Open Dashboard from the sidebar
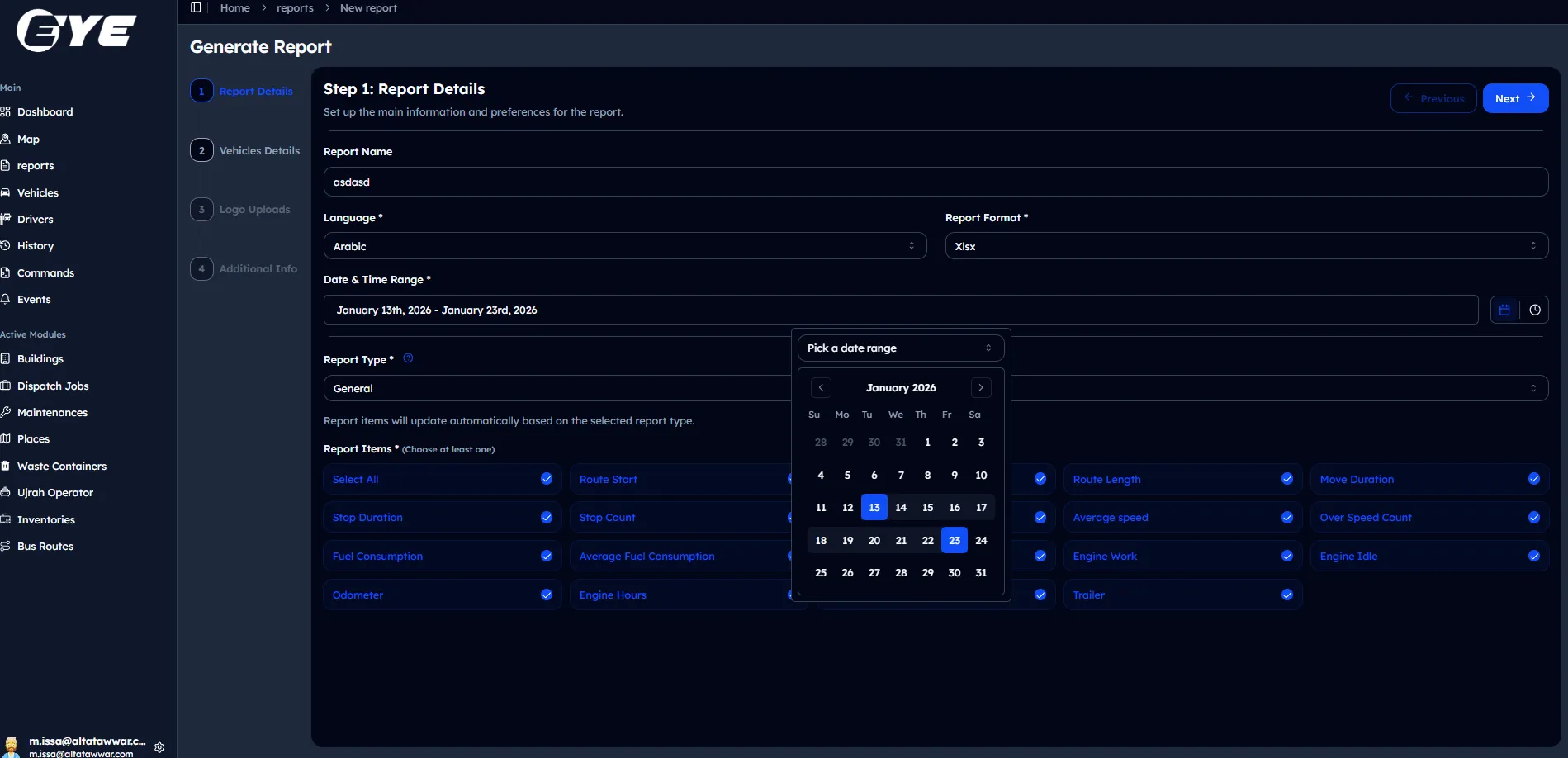 click(x=45, y=112)
